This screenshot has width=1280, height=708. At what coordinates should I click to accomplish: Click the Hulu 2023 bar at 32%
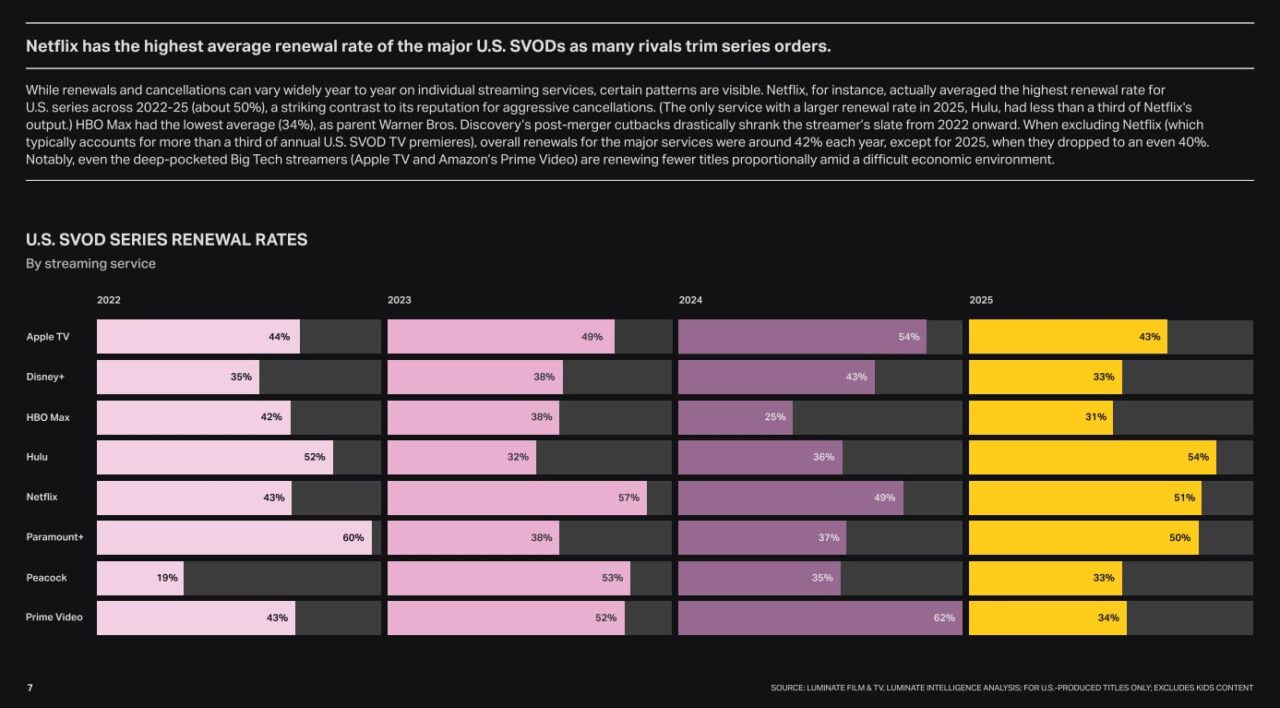(x=462, y=457)
